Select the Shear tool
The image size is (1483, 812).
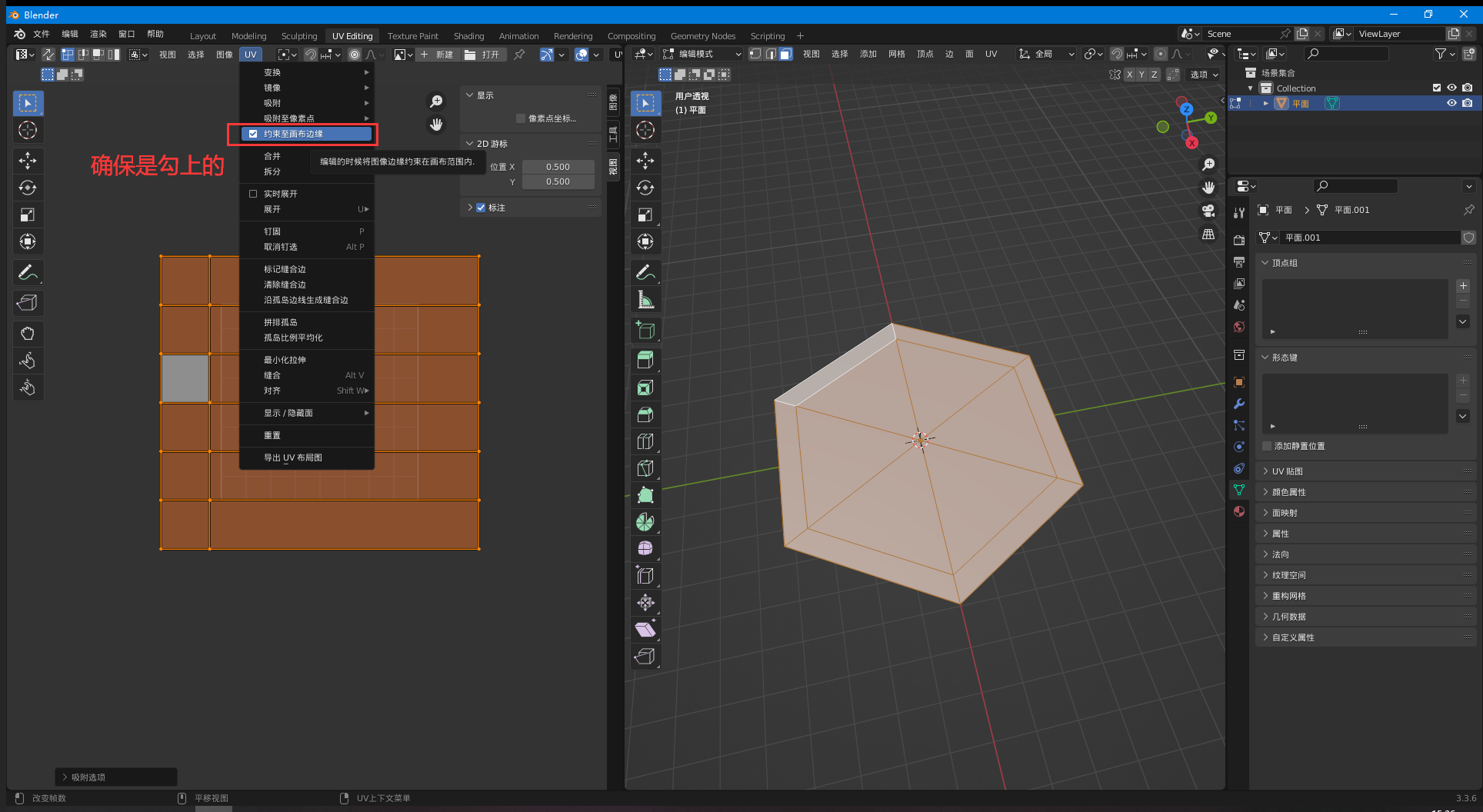[x=645, y=630]
